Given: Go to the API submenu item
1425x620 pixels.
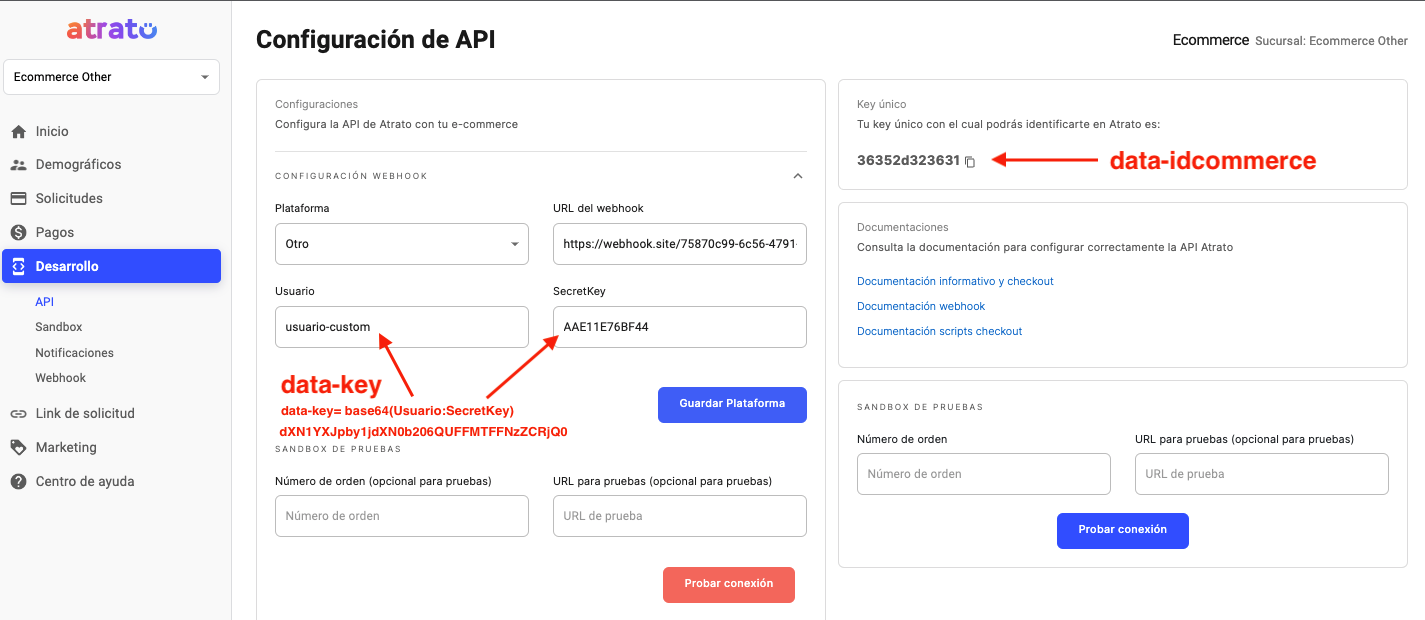Looking at the screenshot, I should [44, 301].
